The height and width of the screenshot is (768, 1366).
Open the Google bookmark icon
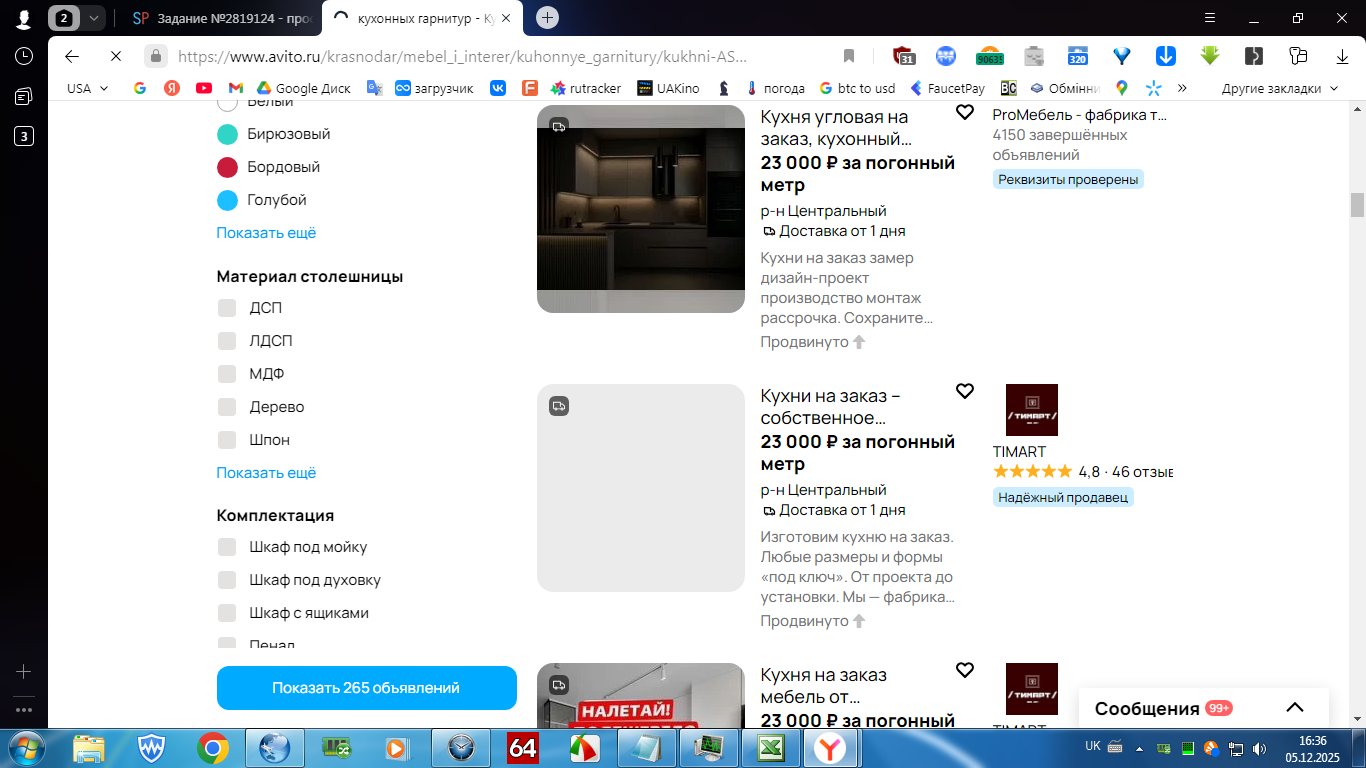click(140, 88)
